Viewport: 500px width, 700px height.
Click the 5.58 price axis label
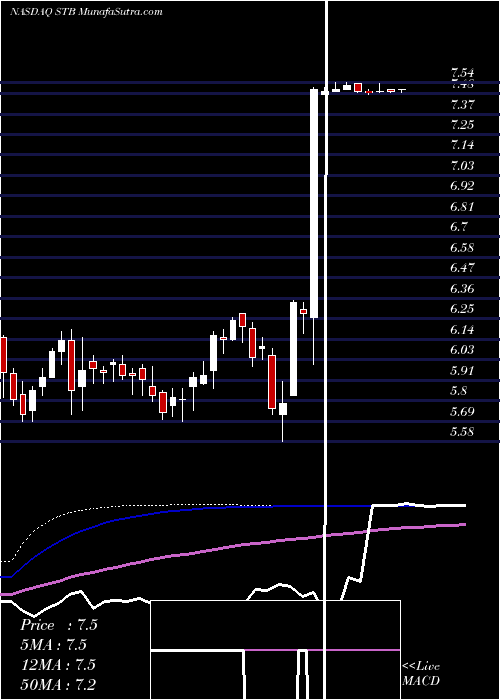click(462, 432)
